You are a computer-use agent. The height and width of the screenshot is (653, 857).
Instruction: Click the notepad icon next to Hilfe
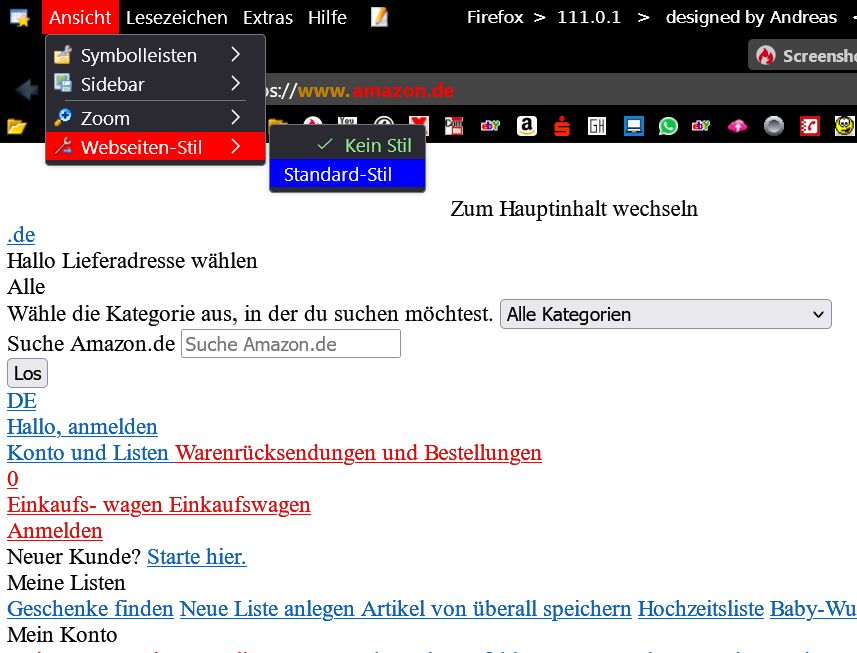(x=379, y=17)
